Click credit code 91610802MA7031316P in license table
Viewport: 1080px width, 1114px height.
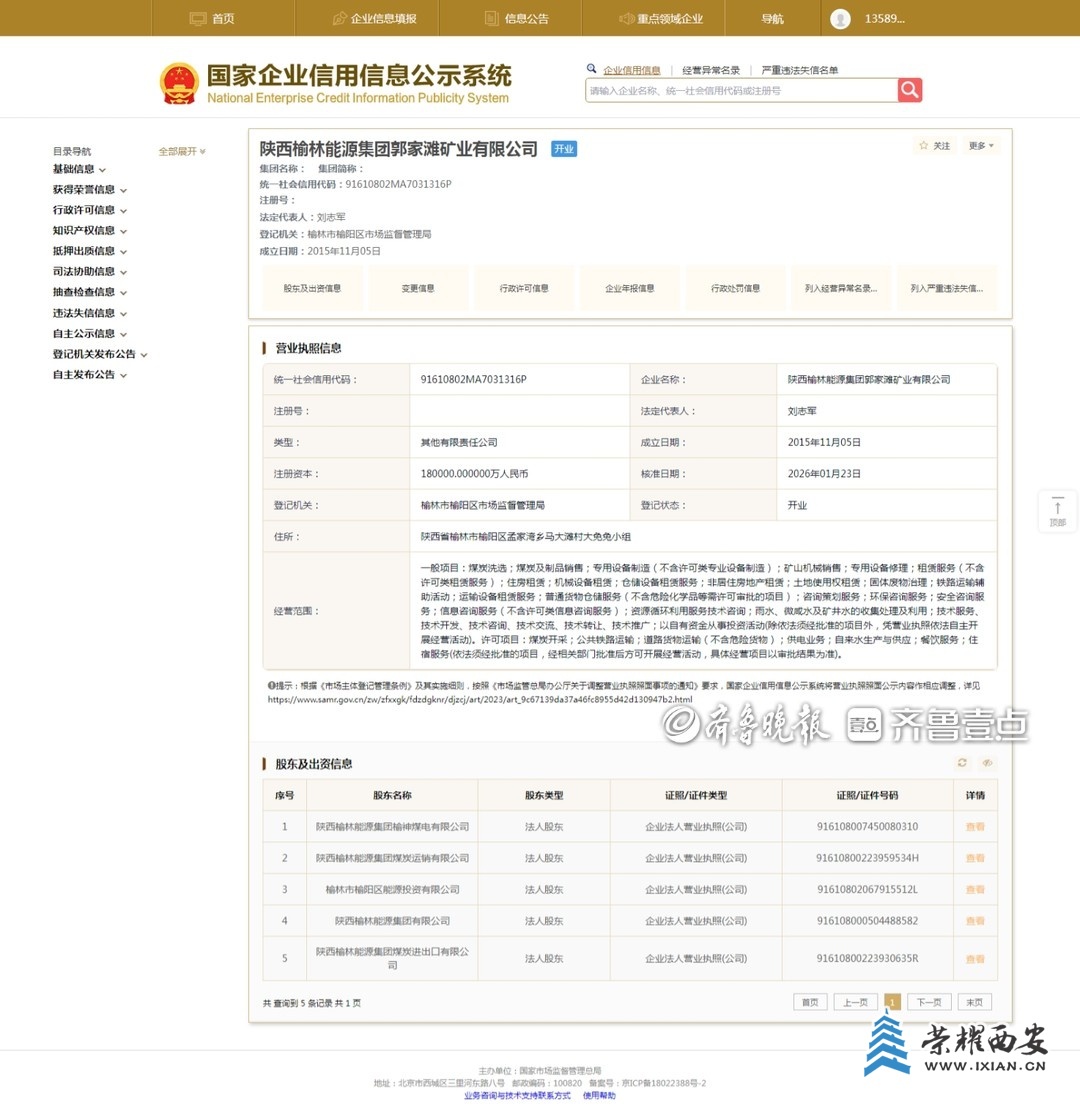pos(473,379)
